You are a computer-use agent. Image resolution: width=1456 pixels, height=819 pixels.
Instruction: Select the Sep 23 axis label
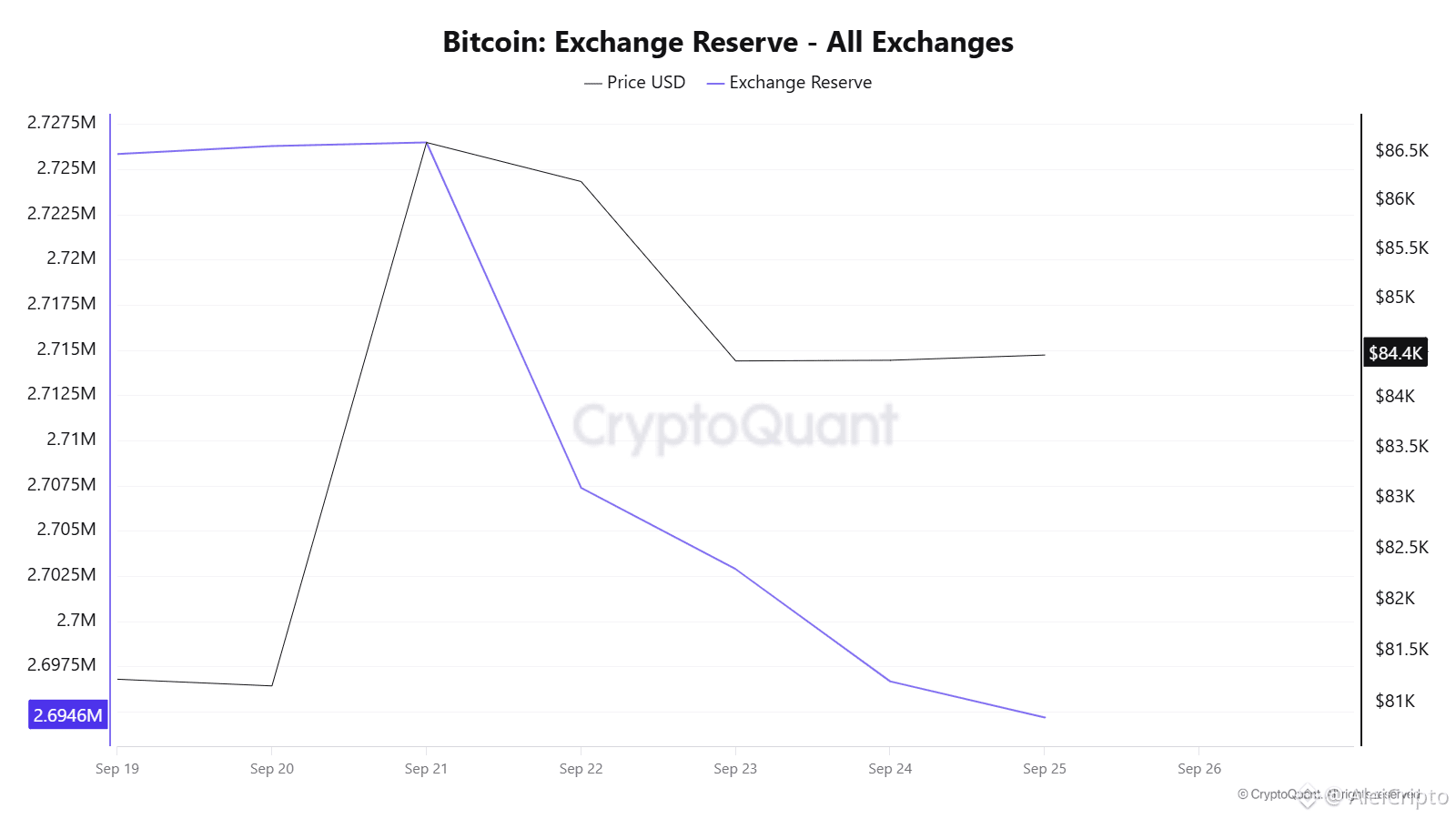(735, 769)
